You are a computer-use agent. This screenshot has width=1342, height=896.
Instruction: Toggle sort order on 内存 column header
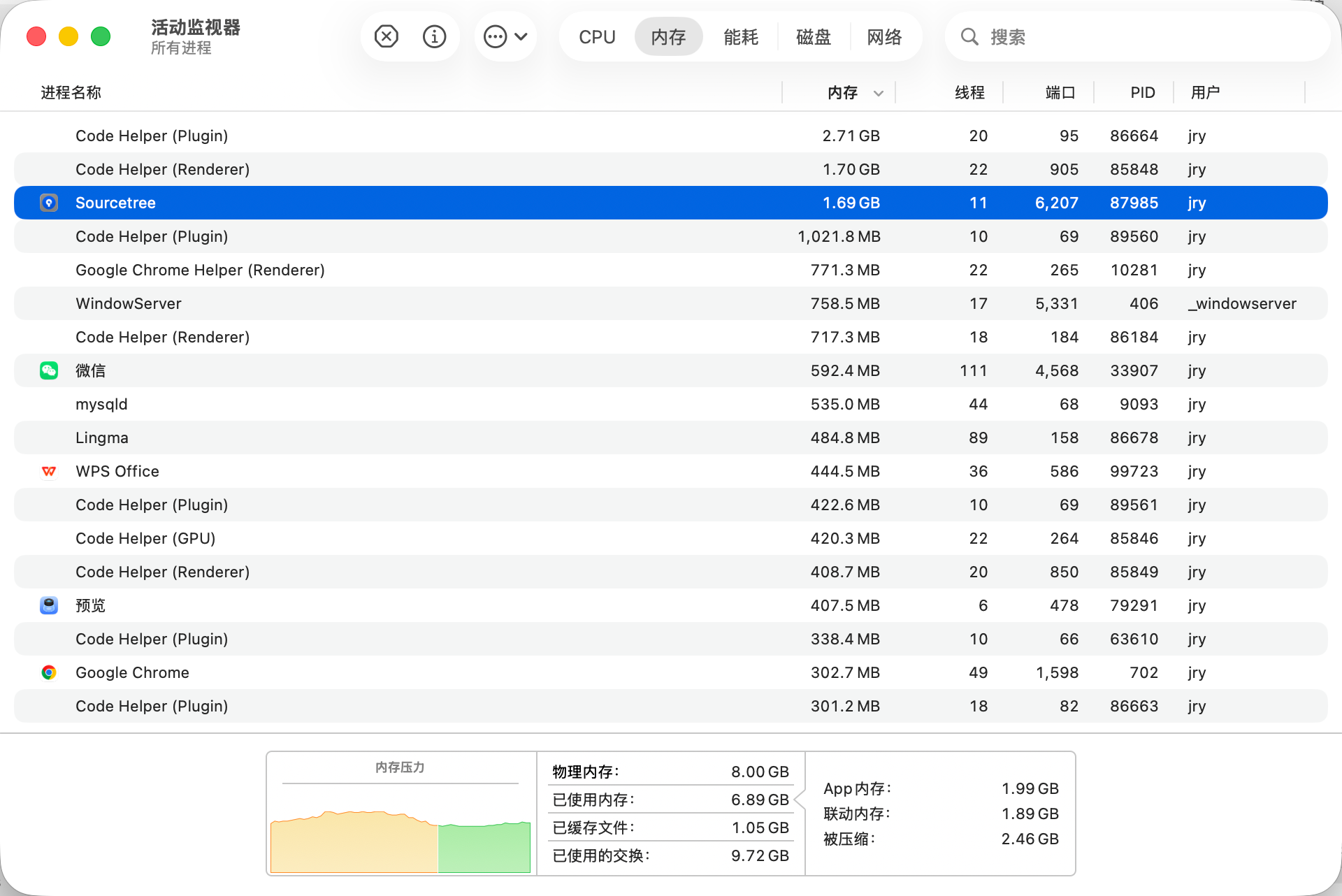pos(843,92)
